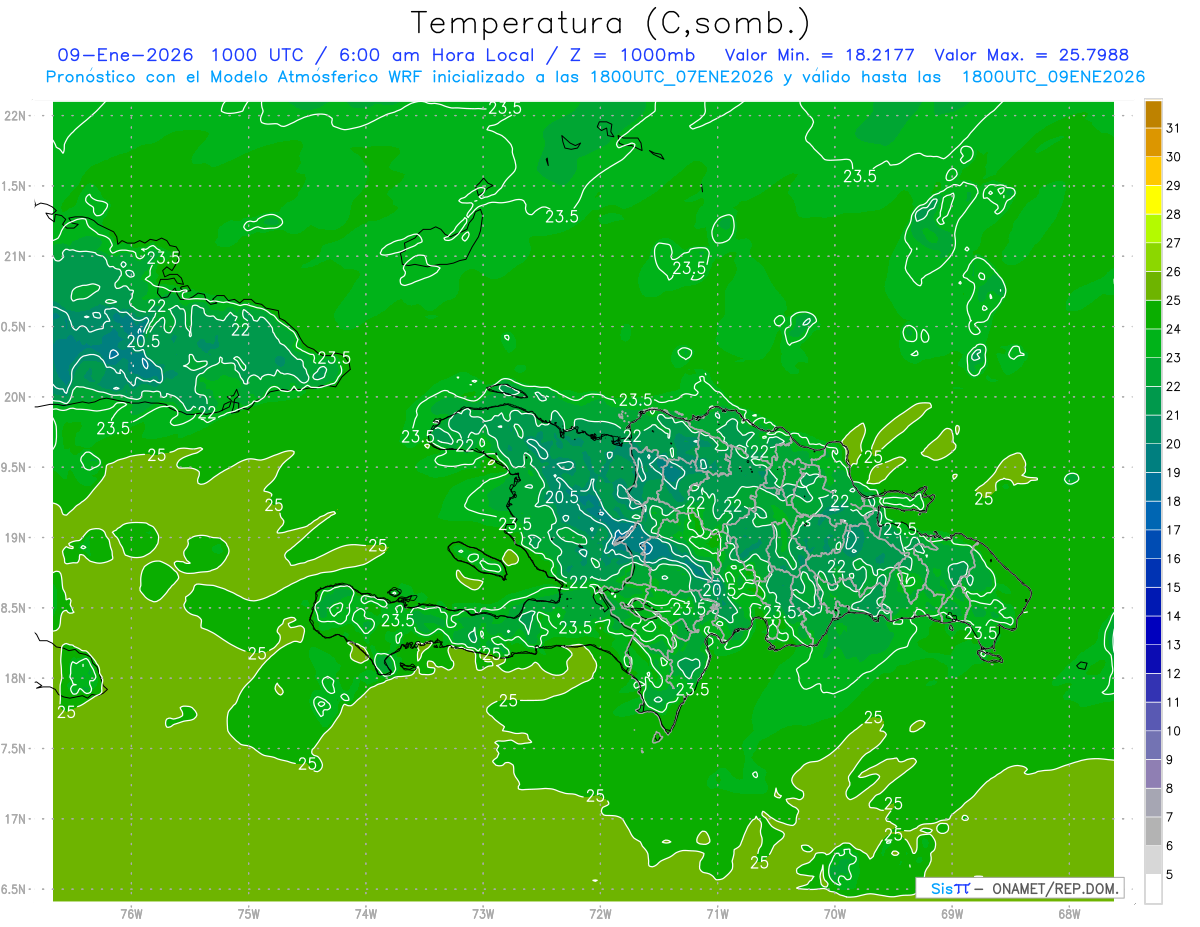Image resolution: width=1200 pixels, height=927 pixels.
Task: Click legend number 31 on color scale
Action: pos(1174,128)
